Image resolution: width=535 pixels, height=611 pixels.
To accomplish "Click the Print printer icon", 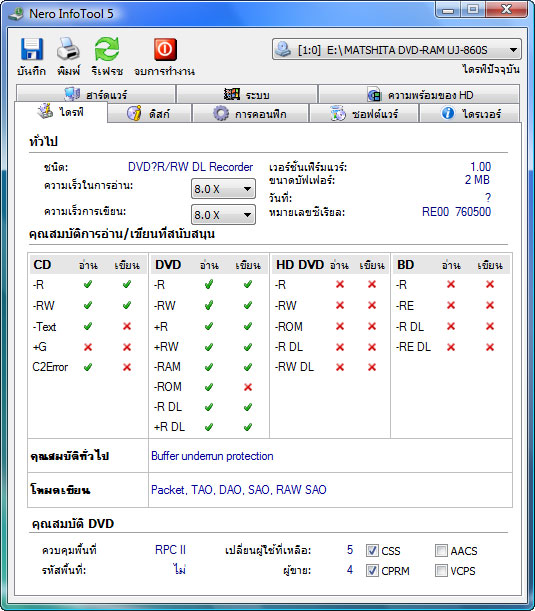I will (68, 49).
